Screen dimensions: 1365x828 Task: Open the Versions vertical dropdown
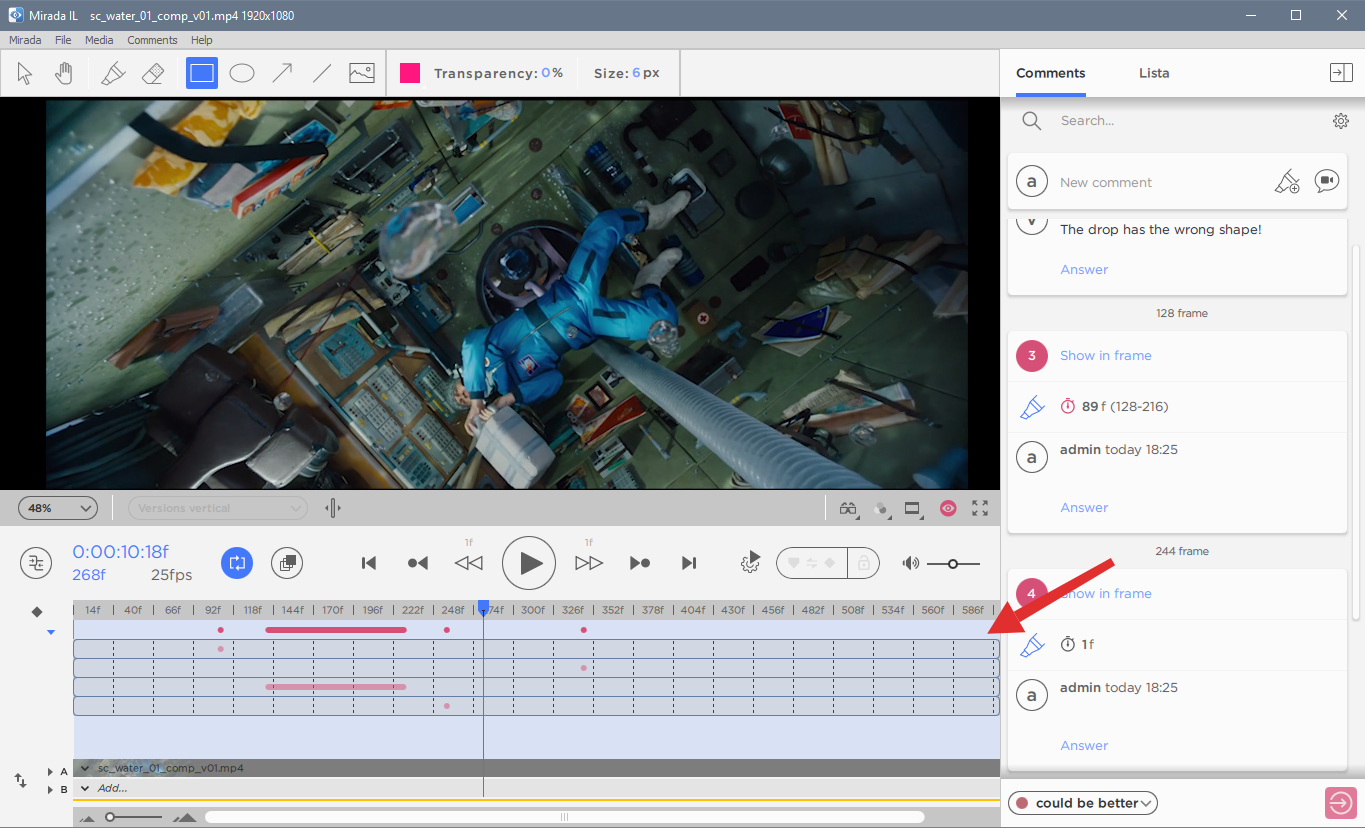click(x=217, y=508)
